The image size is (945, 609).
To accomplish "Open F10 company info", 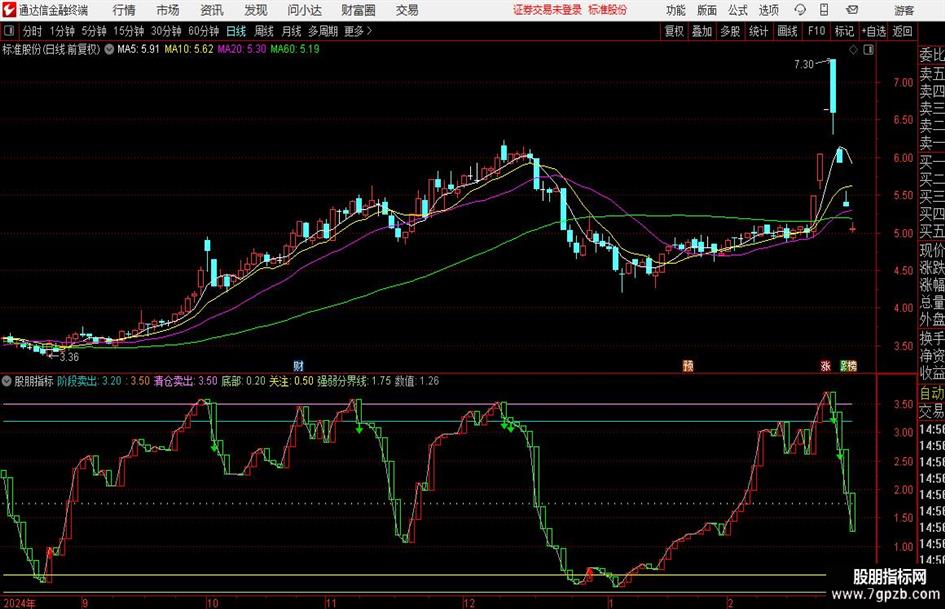I will coord(817,31).
